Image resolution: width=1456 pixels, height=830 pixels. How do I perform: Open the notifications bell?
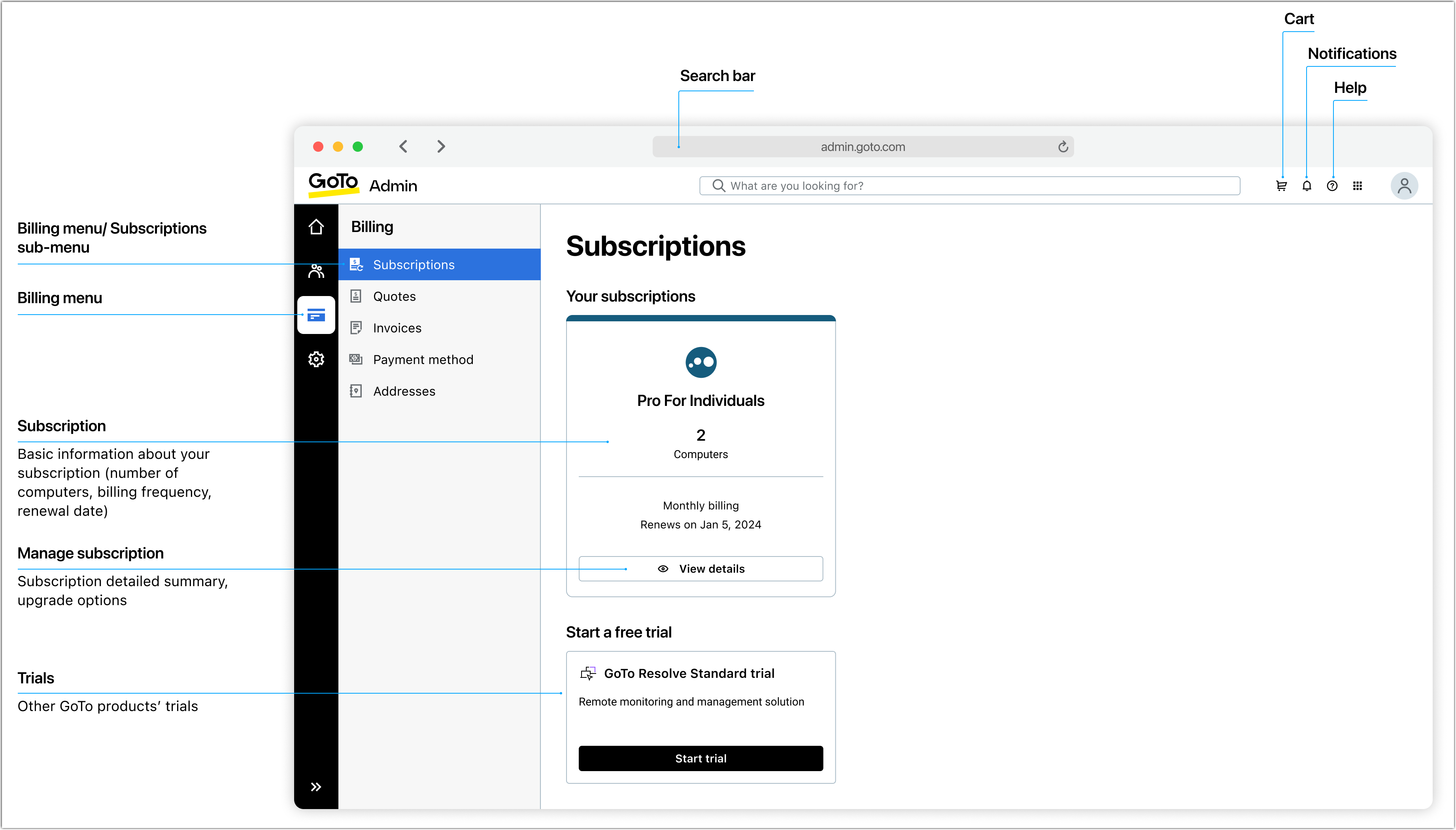coord(1307,186)
